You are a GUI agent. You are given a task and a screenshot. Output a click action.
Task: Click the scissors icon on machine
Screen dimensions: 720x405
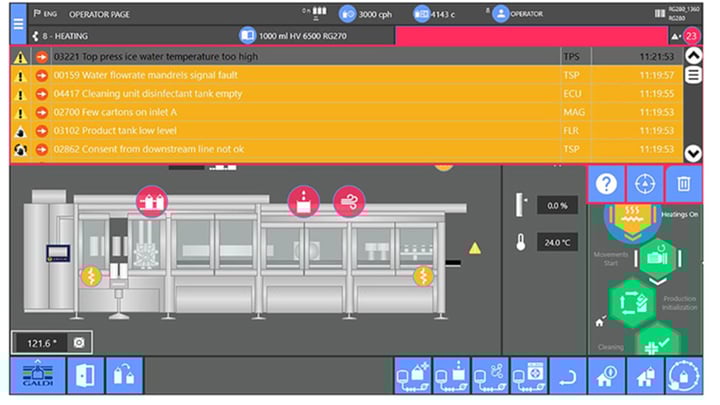350,200
